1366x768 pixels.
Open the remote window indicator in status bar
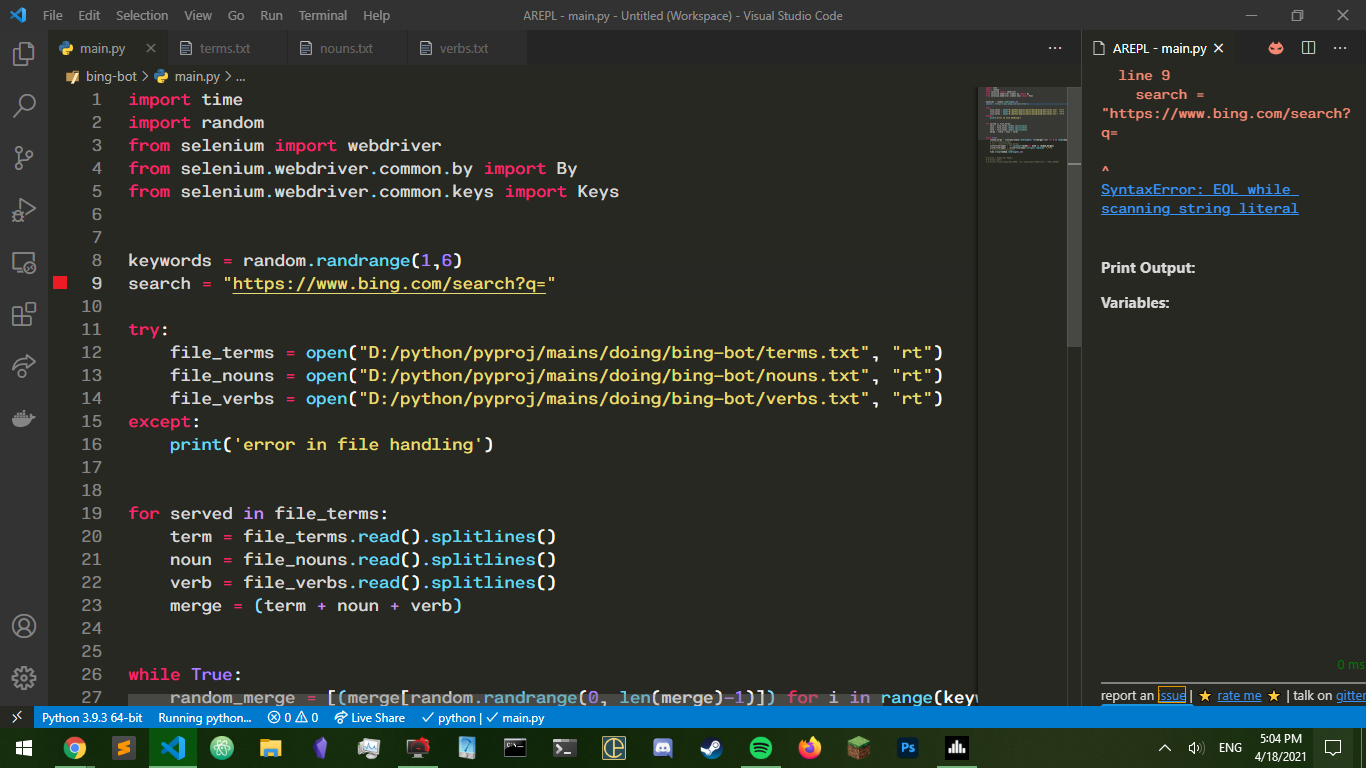(x=17, y=717)
